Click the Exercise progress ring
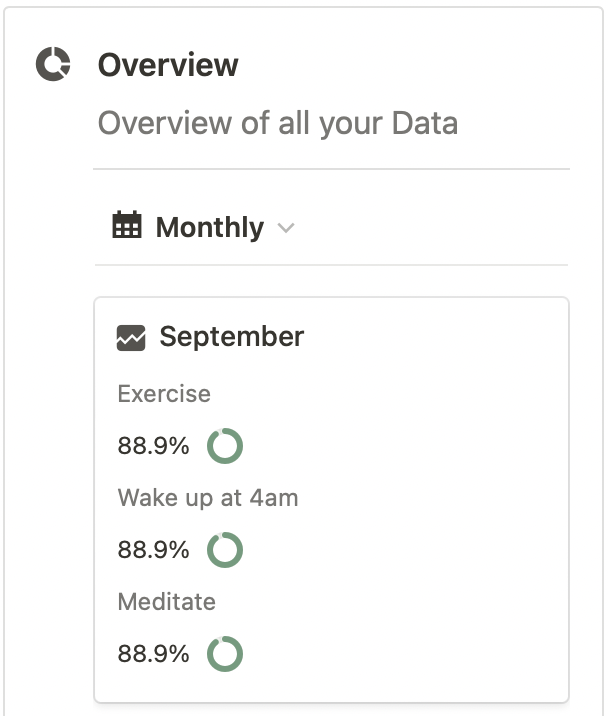608x716 pixels. pyautogui.click(x=225, y=446)
